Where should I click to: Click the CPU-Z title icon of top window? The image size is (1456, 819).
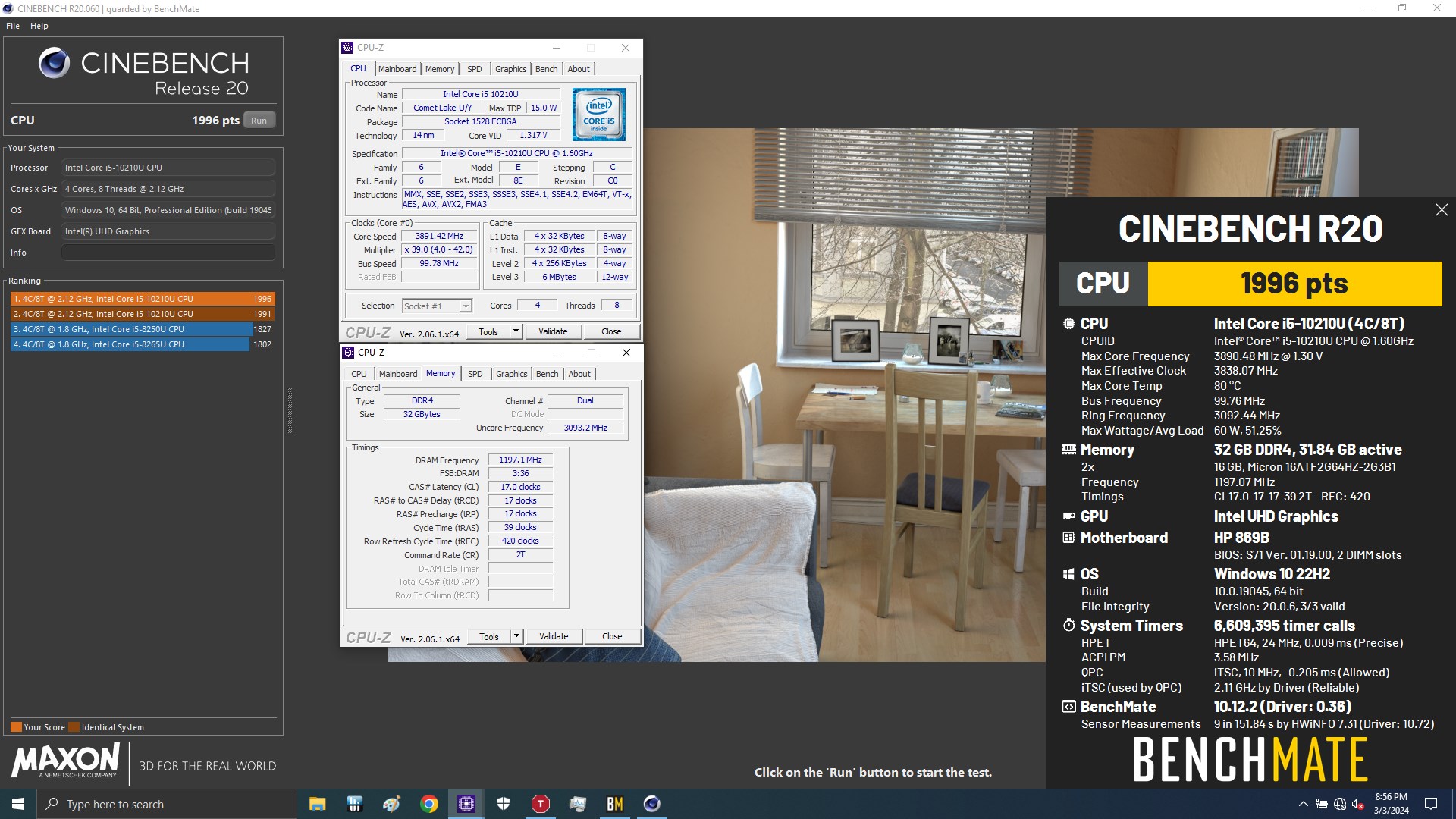[x=347, y=48]
